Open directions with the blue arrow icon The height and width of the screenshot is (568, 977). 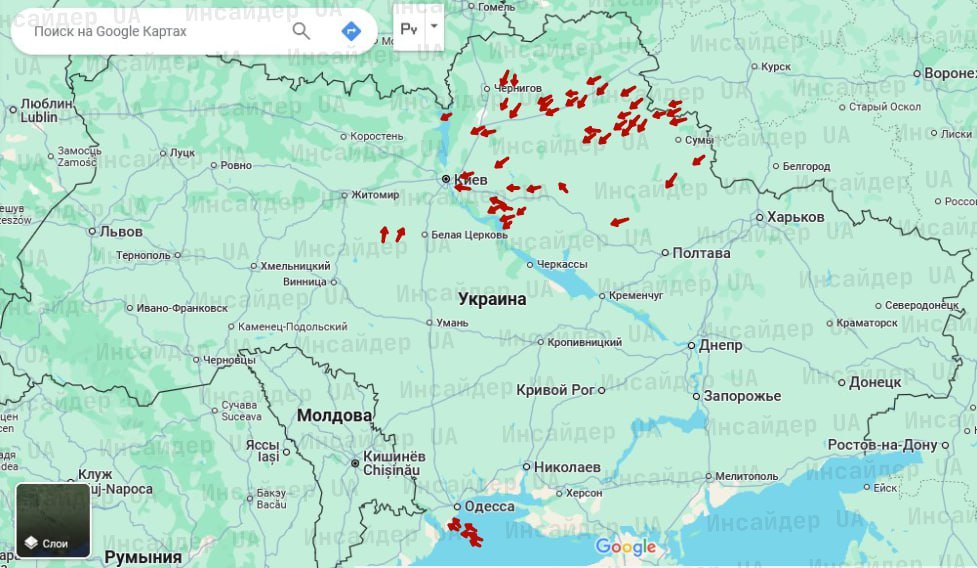(x=351, y=31)
